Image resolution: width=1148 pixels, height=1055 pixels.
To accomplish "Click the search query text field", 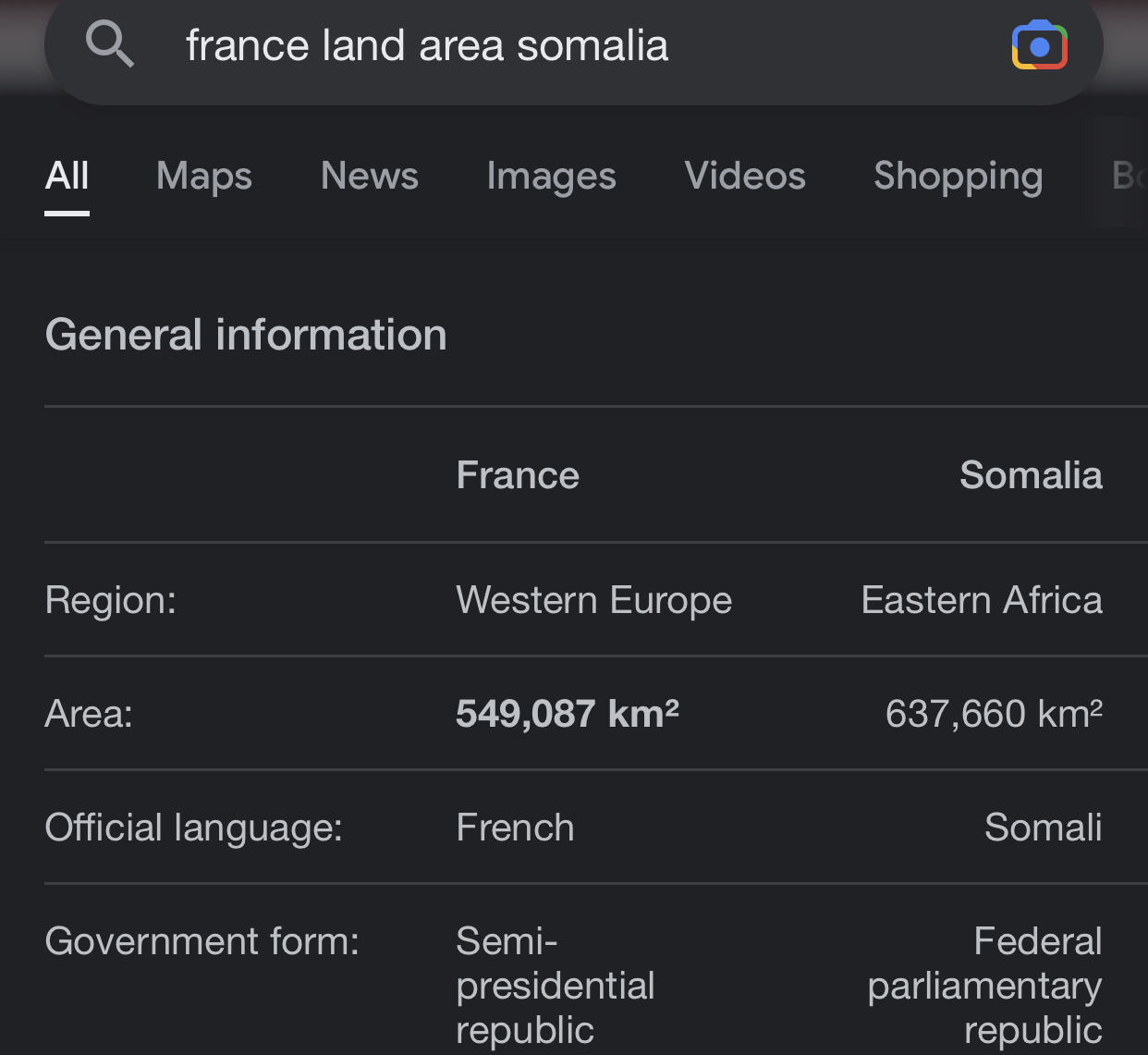I will (573, 45).
